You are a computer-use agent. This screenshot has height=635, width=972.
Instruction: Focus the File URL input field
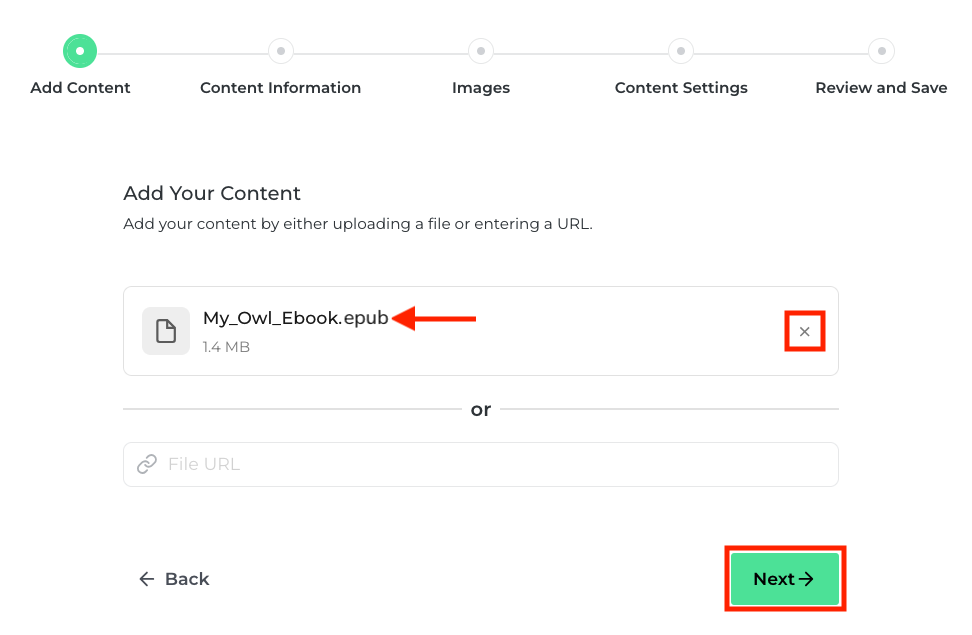tap(490, 464)
